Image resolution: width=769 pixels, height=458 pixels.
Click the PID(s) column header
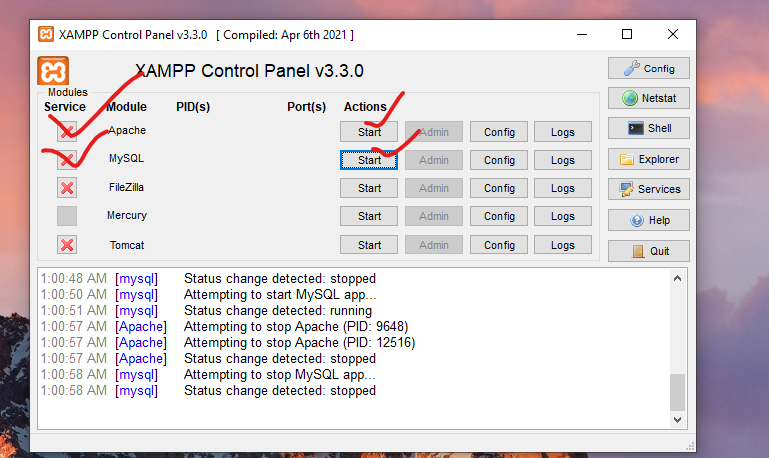(x=193, y=107)
